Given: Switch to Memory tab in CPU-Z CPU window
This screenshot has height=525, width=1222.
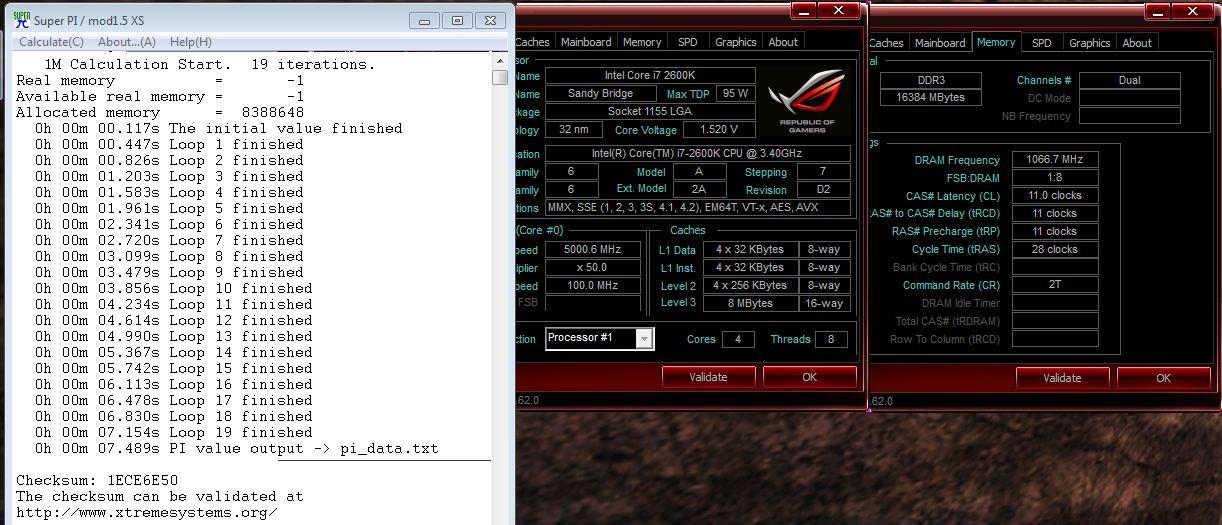Looking at the screenshot, I should point(642,42).
